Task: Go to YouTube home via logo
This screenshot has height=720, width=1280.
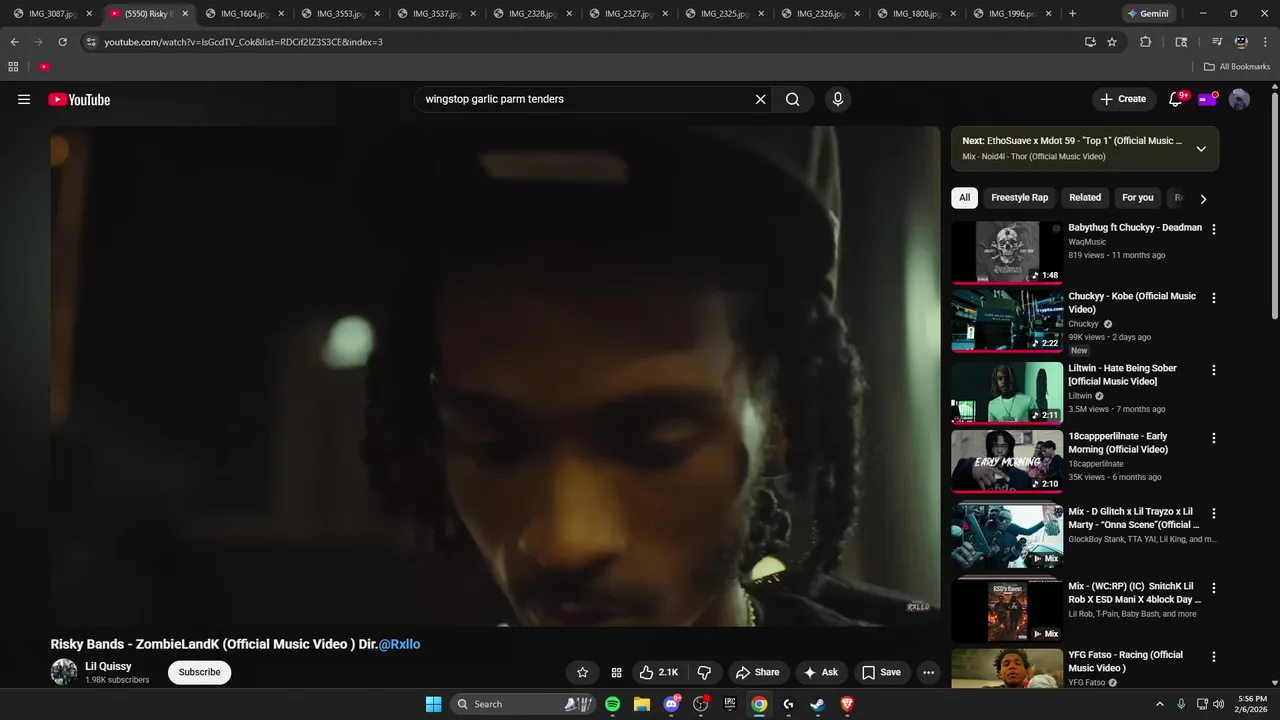Action: [79, 99]
